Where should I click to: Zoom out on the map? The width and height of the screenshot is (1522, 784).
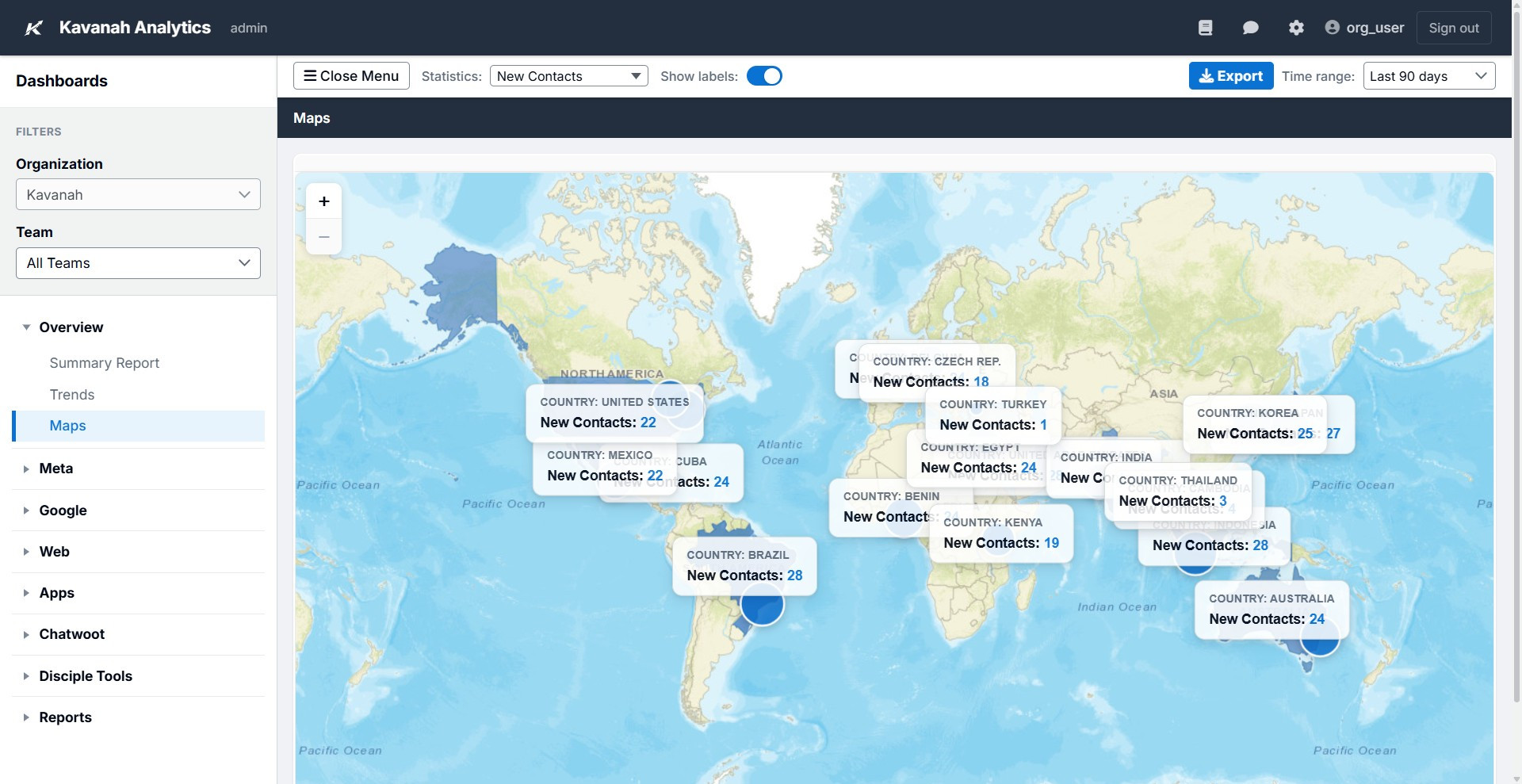(323, 236)
